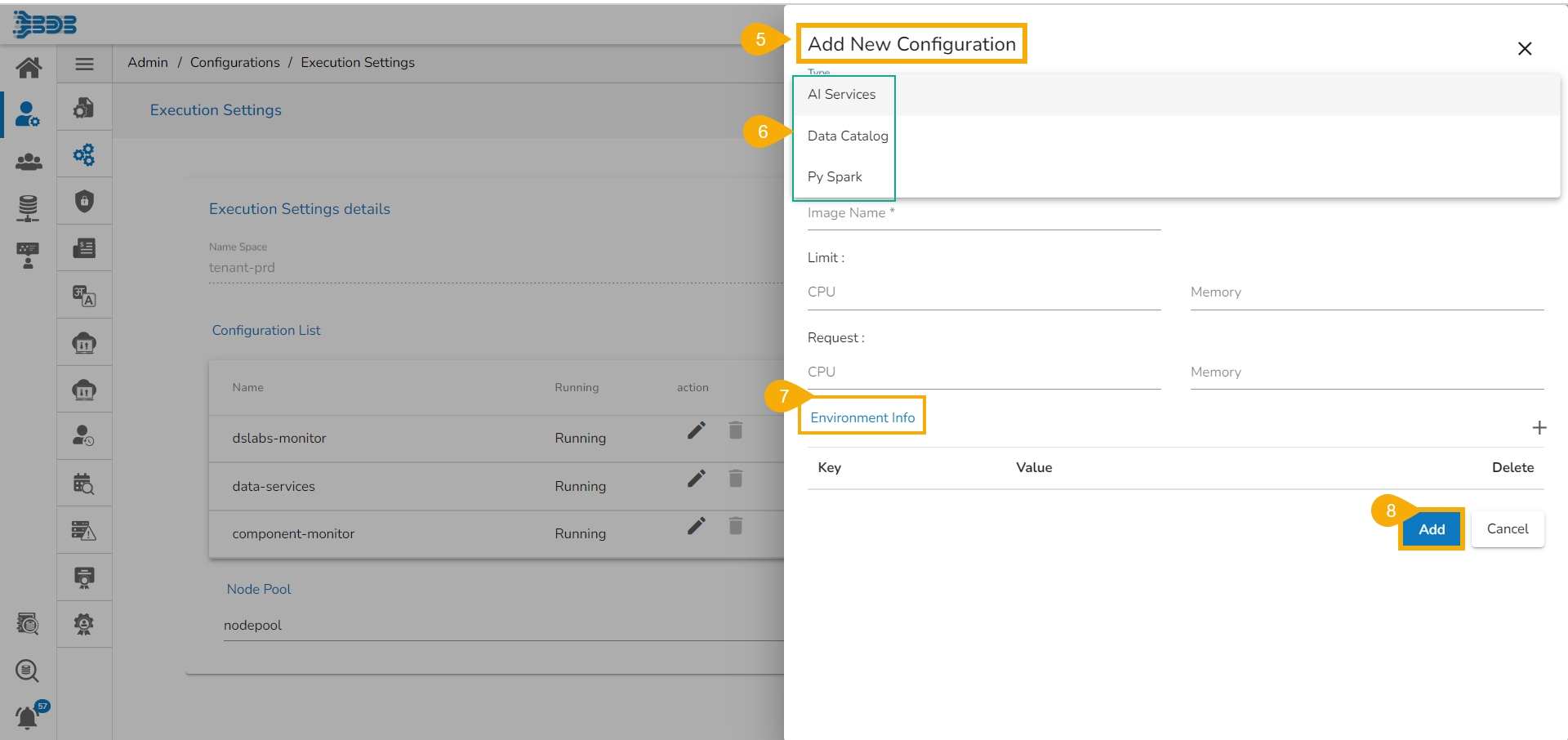
Task: Add a new environment info row
Action: click(1539, 428)
